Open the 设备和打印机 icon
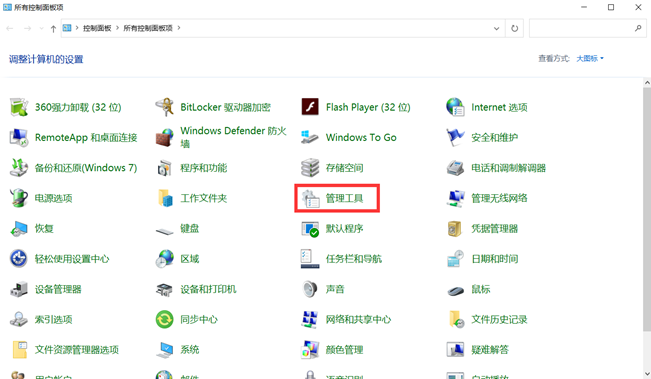Viewport: 651px width, 379px height. [x=164, y=289]
